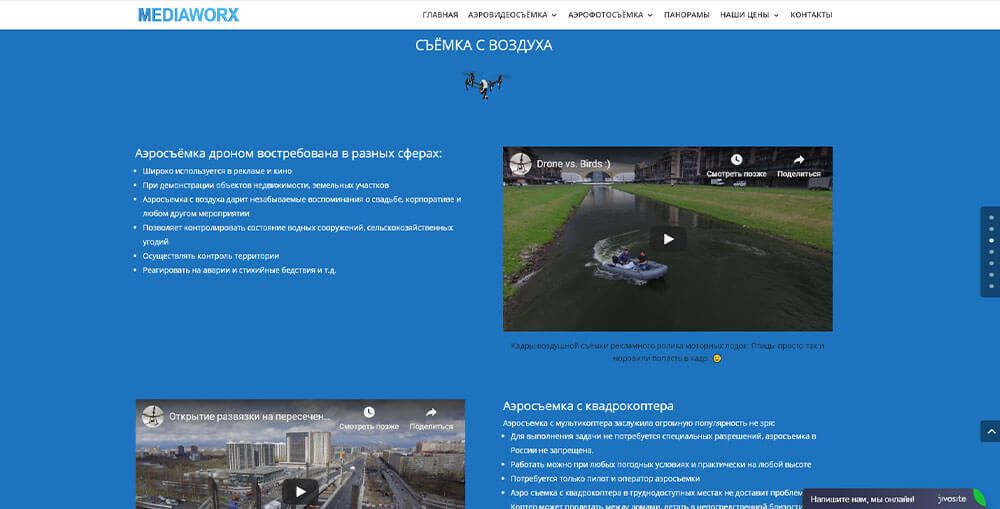The image size is (1000, 509).
Task: Open channel avatar on Открытие развязки video
Action: click(x=152, y=415)
